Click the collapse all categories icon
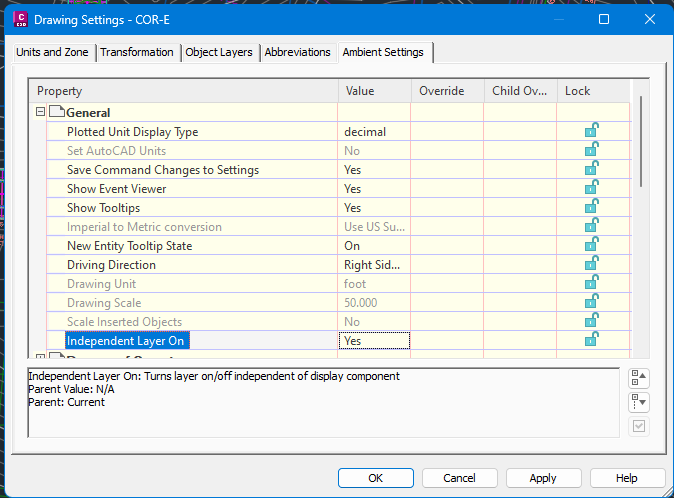 coord(640,378)
